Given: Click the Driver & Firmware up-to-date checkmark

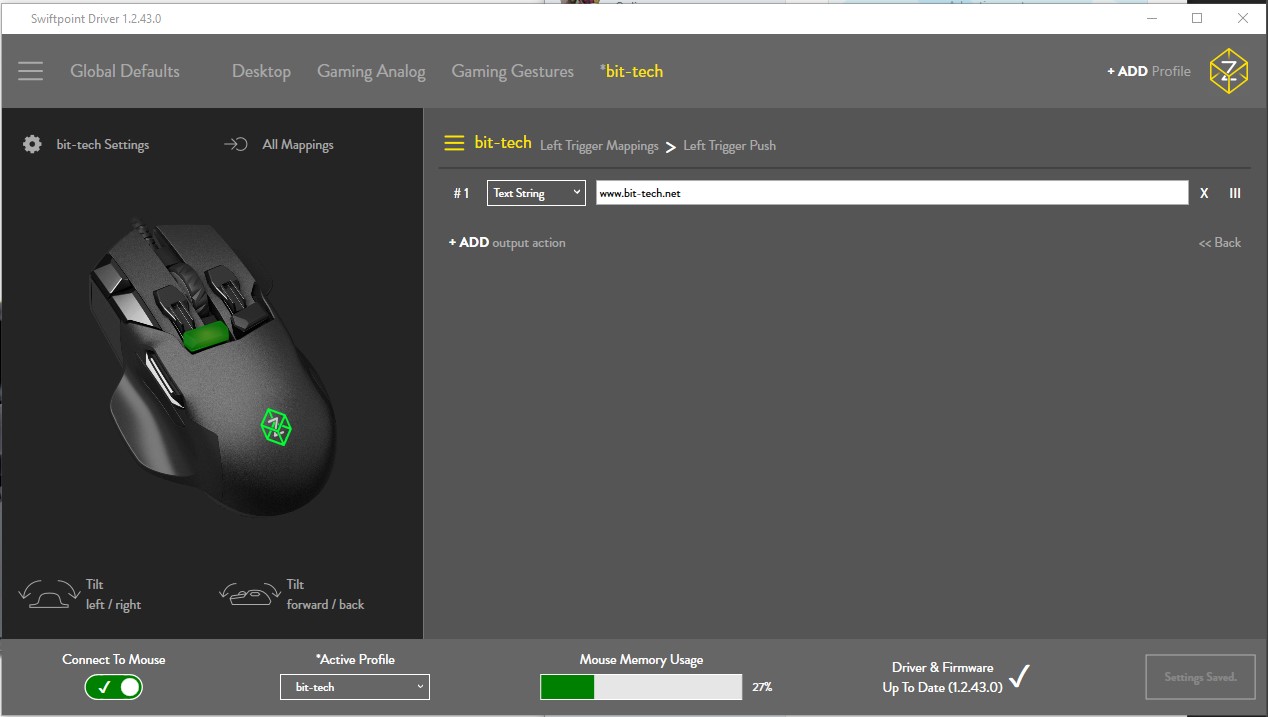Looking at the screenshot, I should click(1019, 677).
